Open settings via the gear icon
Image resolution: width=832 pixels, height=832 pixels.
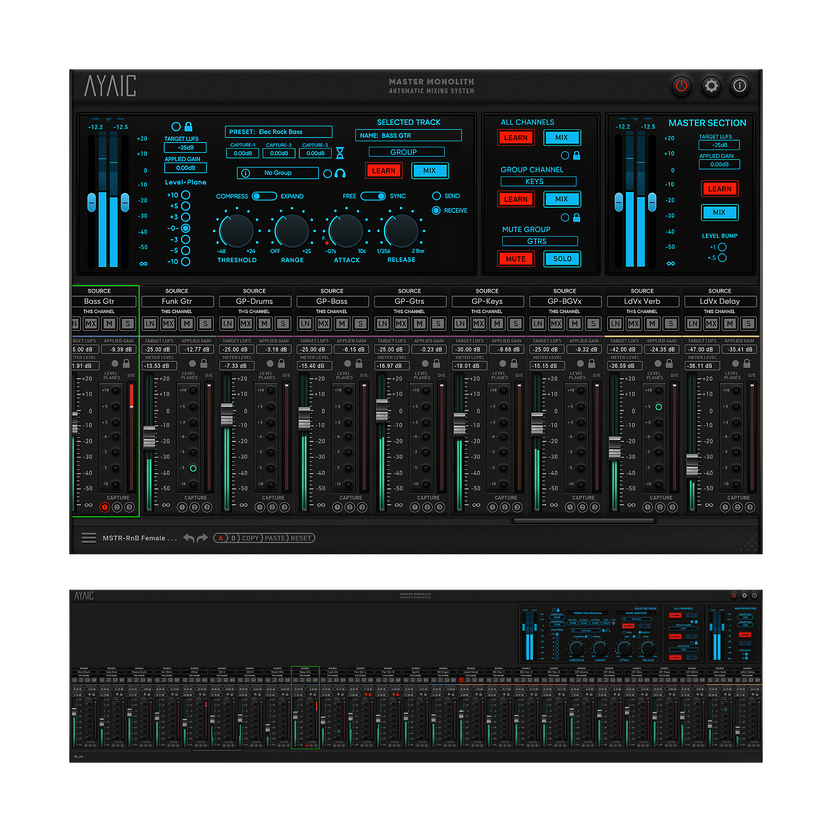(710, 86)
